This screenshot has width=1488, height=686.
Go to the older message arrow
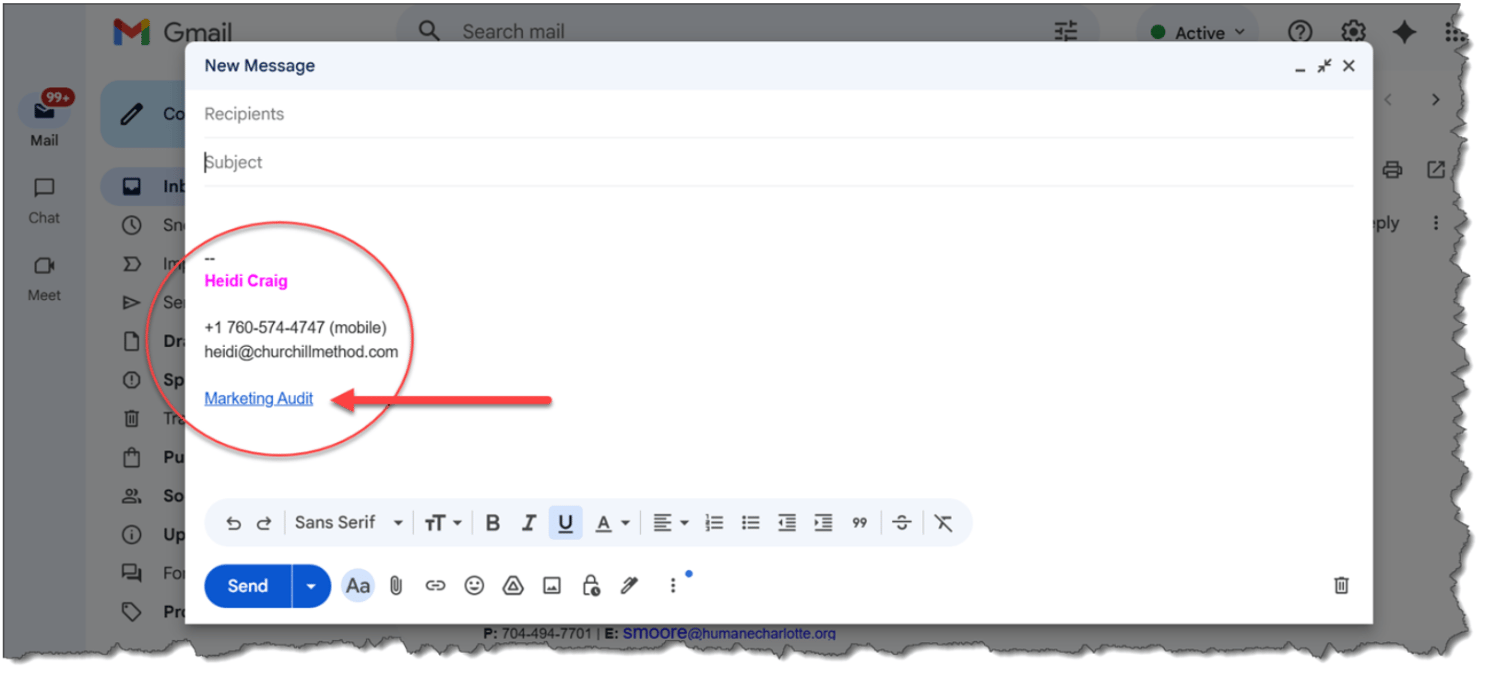click(1436, 100)
